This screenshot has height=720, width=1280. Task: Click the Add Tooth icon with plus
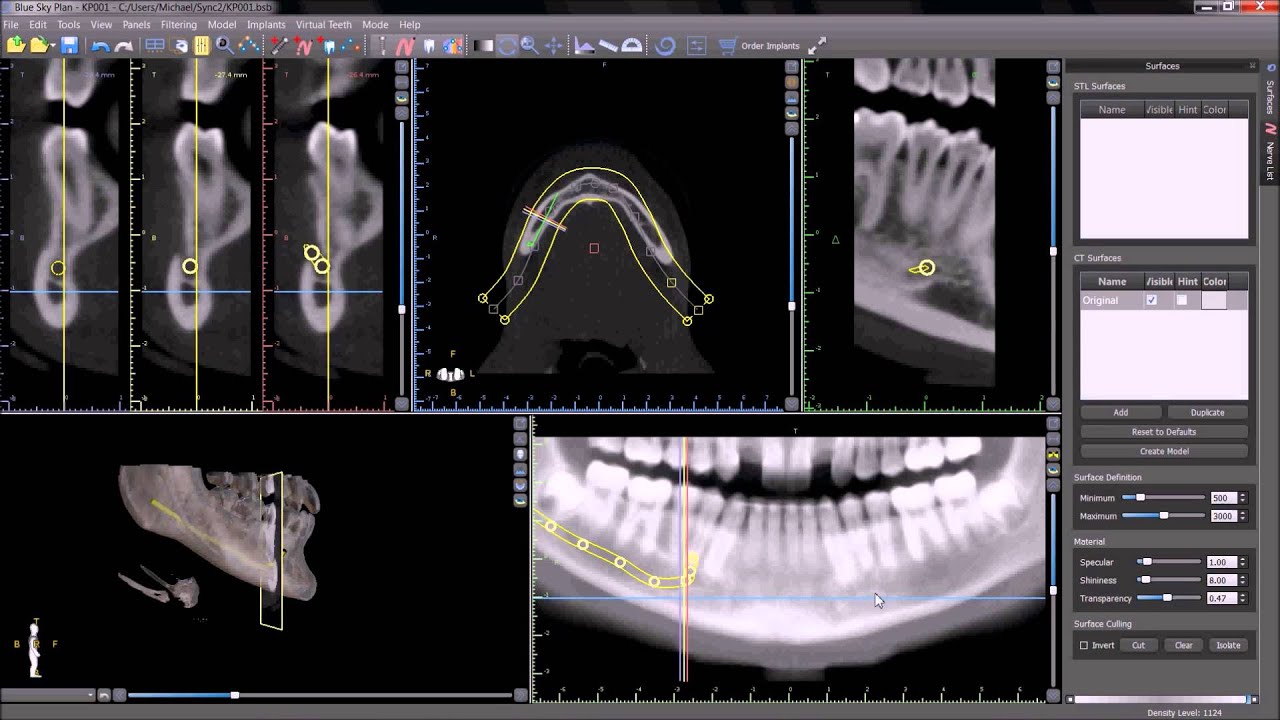[329, 45]
